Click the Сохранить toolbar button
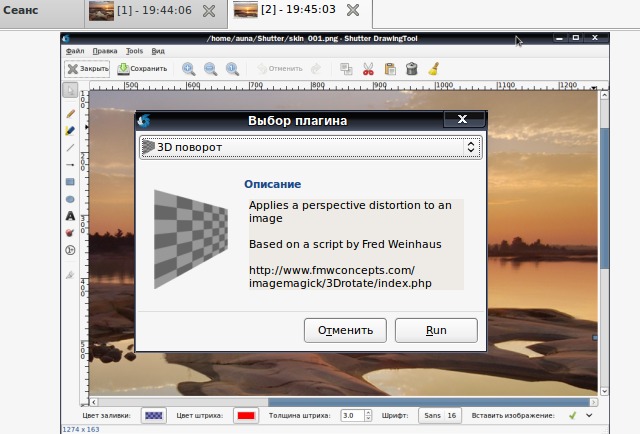640x434 pixels. (142, 69)
